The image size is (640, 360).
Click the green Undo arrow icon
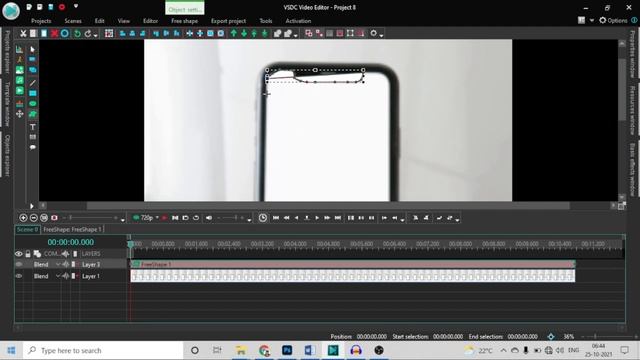[77, 33]
